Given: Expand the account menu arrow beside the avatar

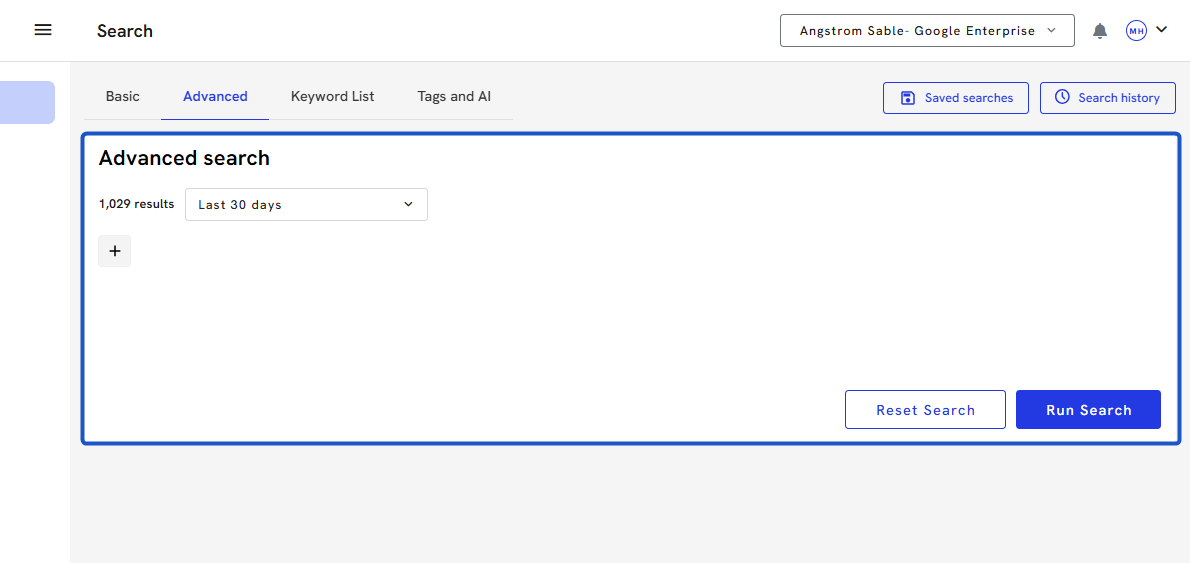Looking at the screenshot, I should click(x=1161, y=30).
